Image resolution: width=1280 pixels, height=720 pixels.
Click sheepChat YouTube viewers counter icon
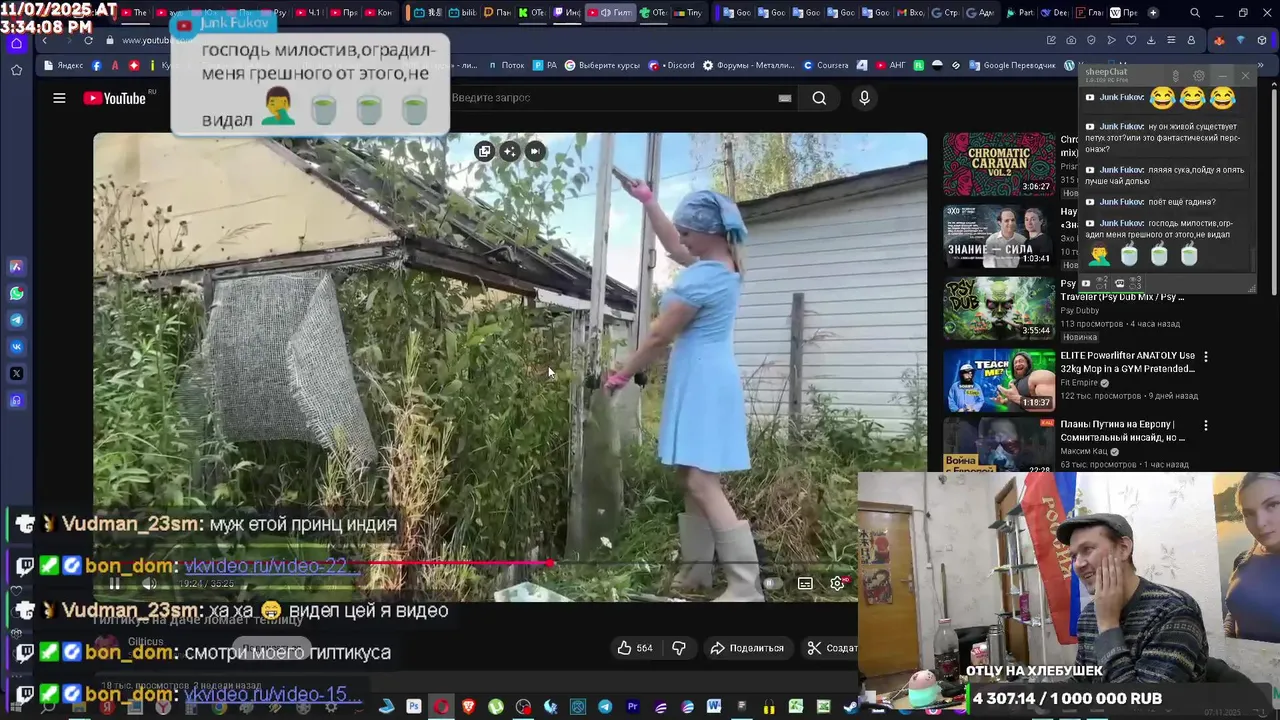[x=1086, y=284]
